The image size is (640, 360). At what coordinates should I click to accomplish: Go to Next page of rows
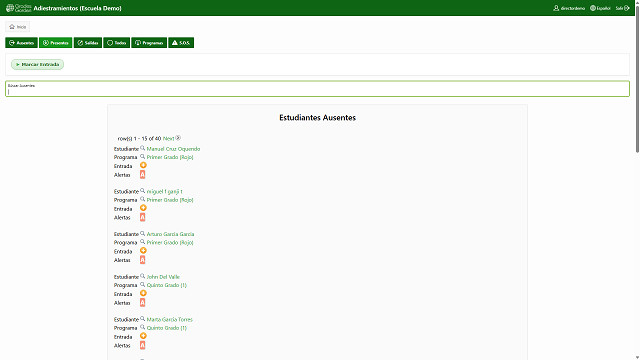click(168, 139)
